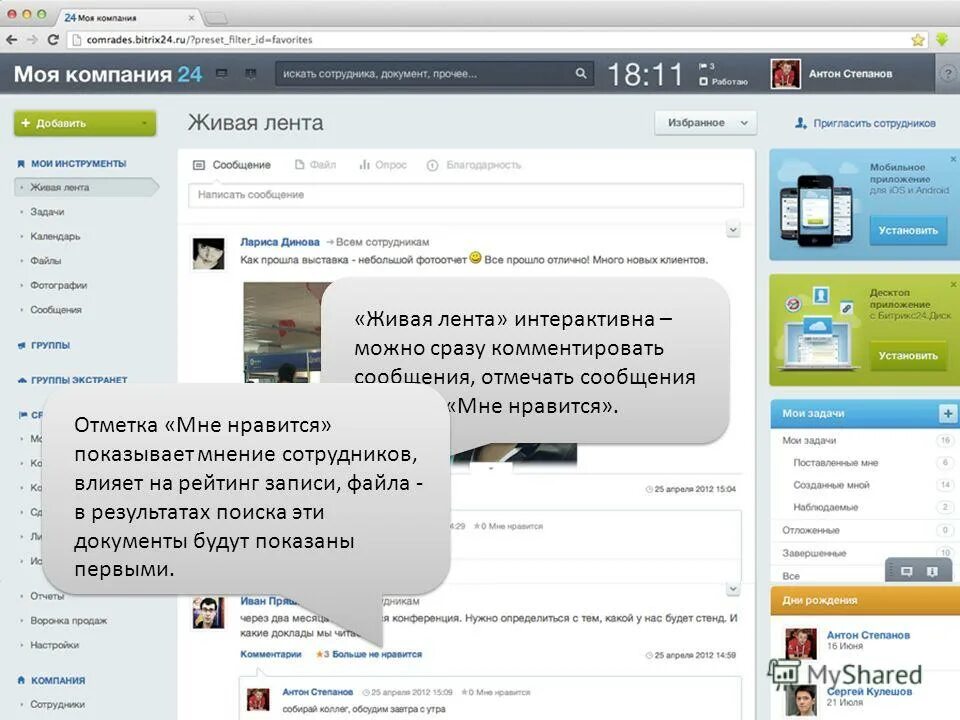Click Комментарии link under Иван's post

pos(271,654)
